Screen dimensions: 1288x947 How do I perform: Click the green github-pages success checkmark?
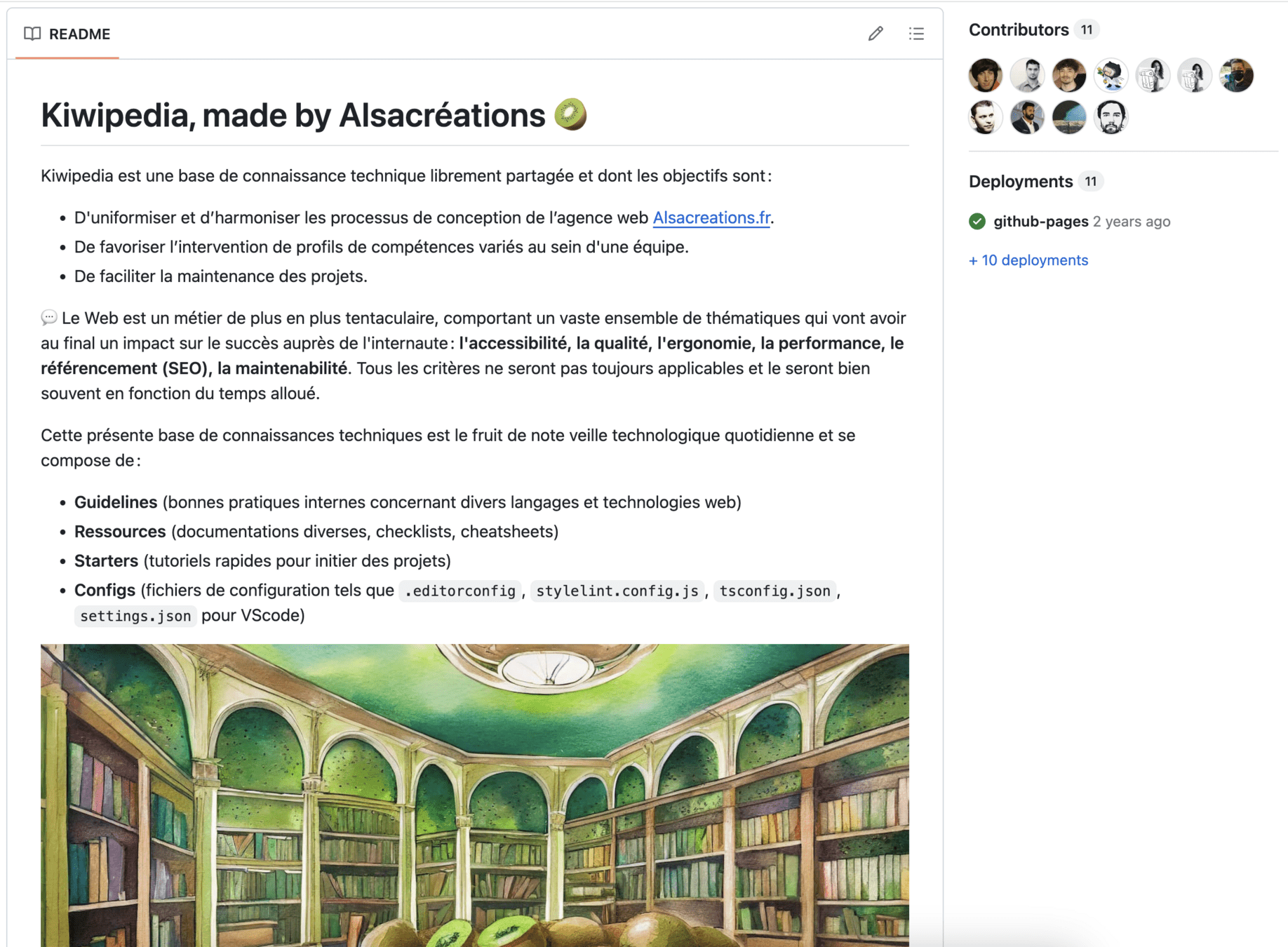pos(977,222)
